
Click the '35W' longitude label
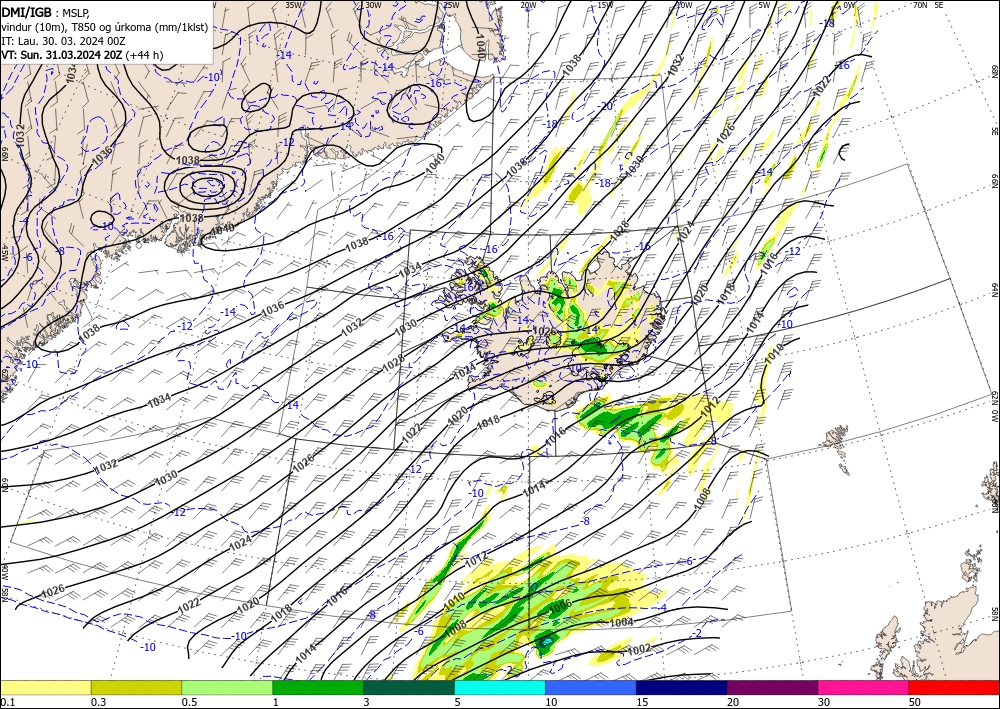click(293, 4)
